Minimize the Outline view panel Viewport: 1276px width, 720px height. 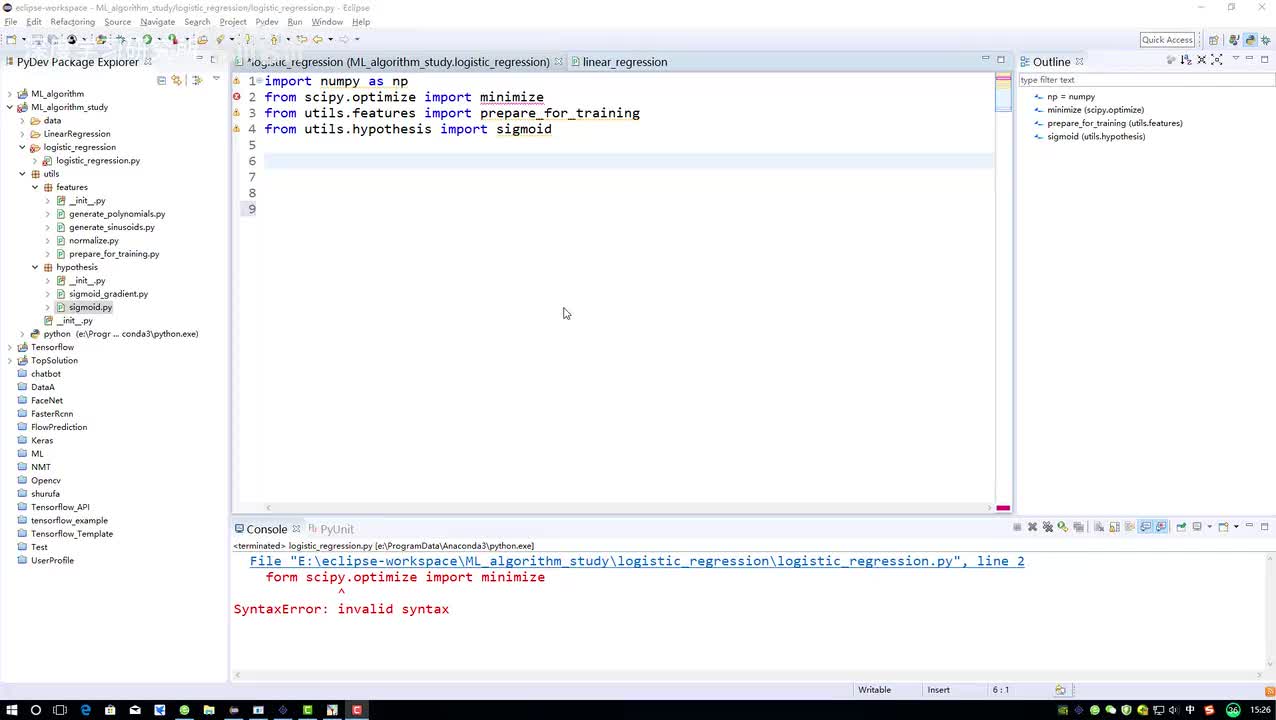1249,60
